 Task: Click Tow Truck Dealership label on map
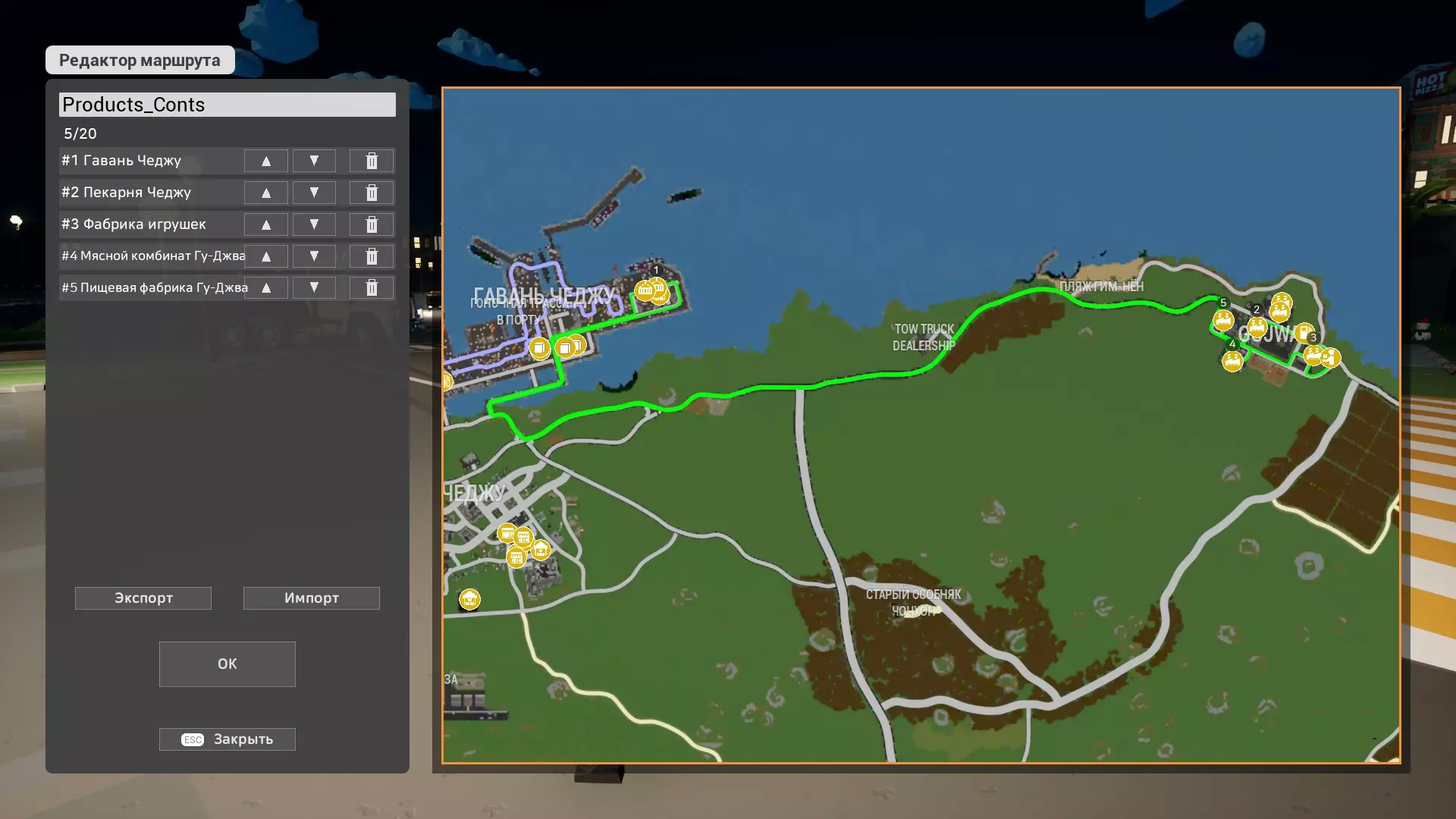coord(923,337)
